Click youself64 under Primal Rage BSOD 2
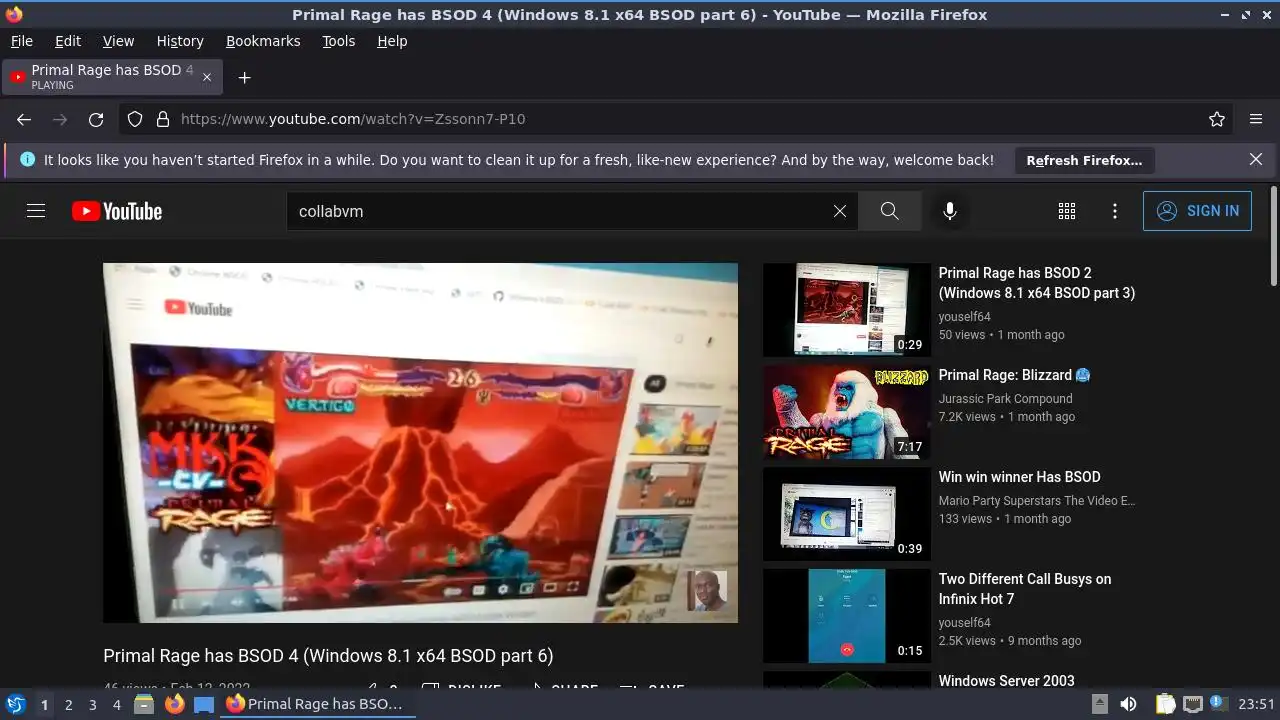1280x720 pixels. pos(964,316)
